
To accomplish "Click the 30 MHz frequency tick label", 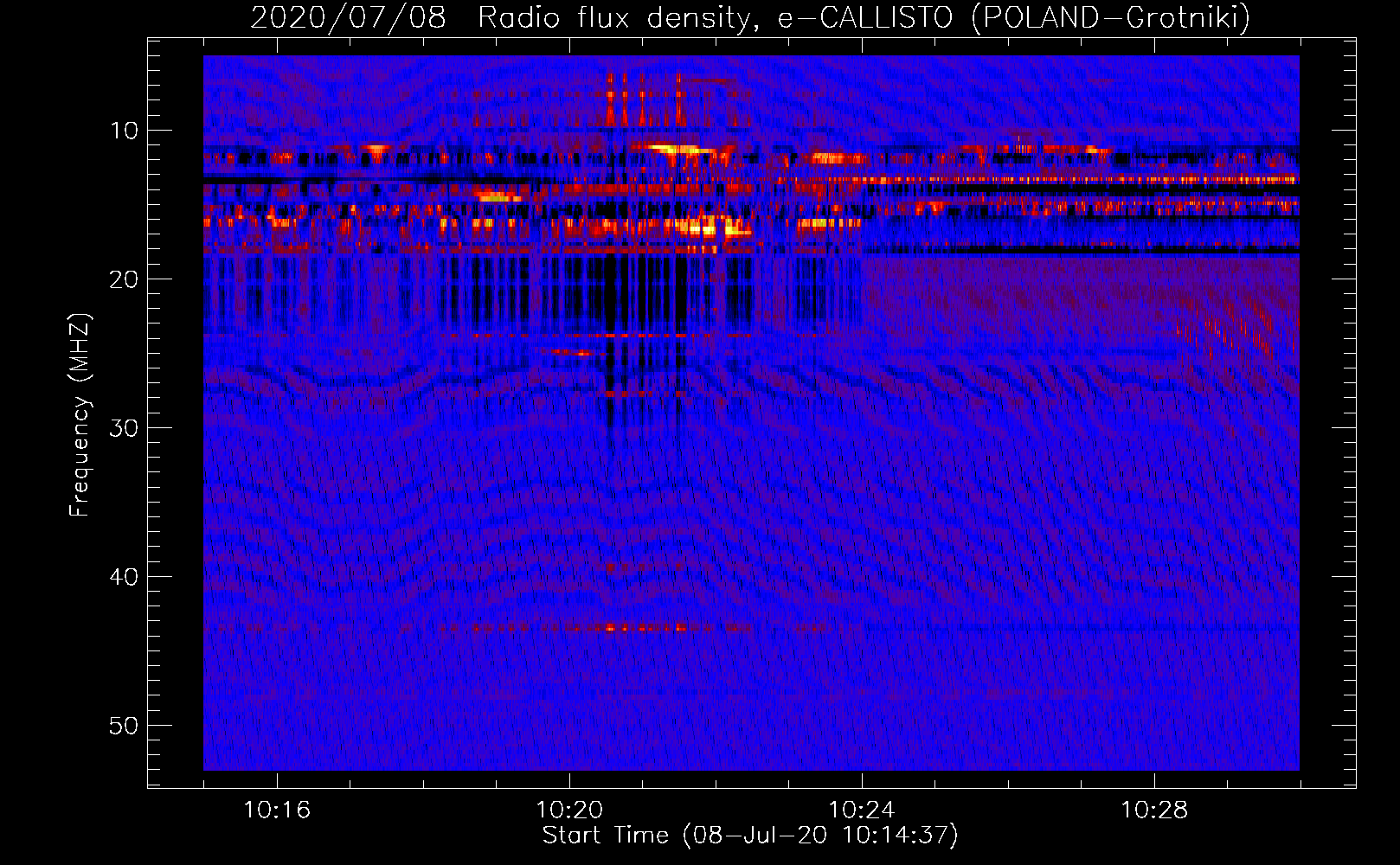I will [125, 428].
